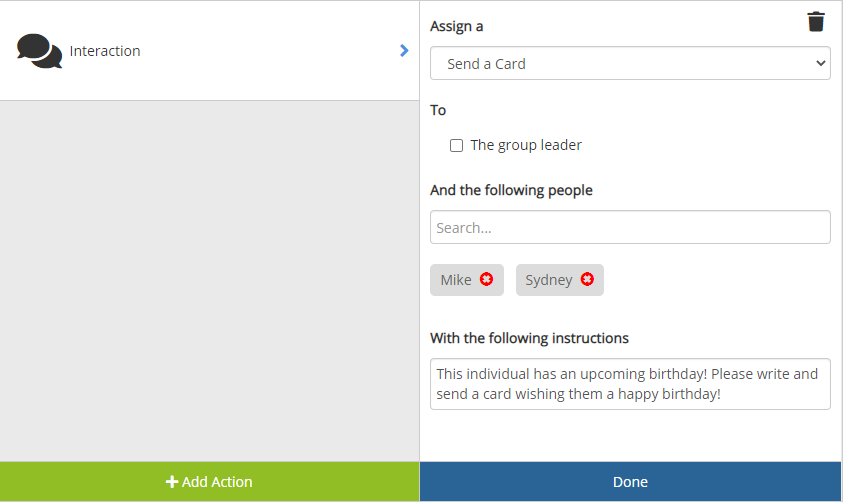Click the arrow on the Assign a select
This screenshot has width=843, height=502.
821,63
